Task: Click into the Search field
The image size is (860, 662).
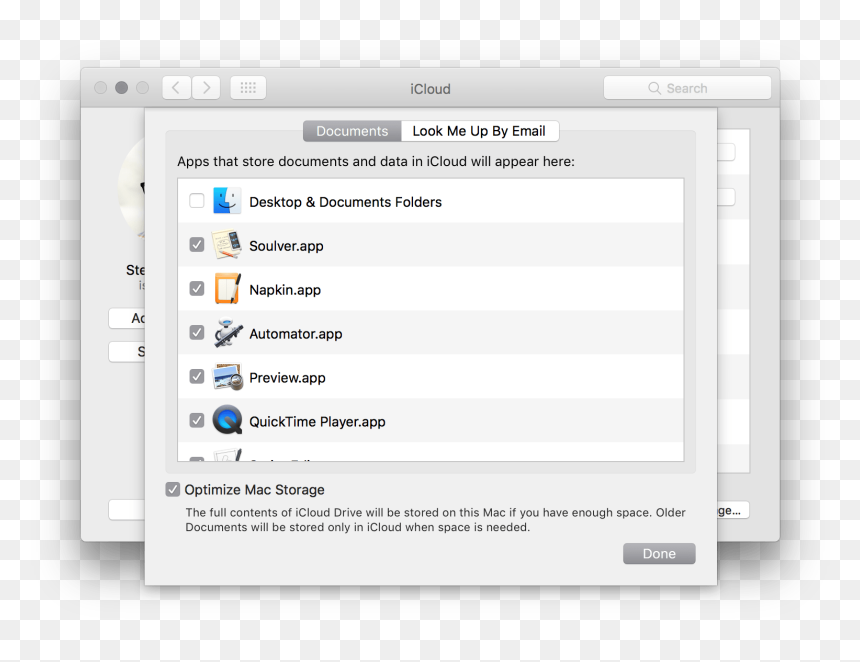Action: [x=687, y=88]
